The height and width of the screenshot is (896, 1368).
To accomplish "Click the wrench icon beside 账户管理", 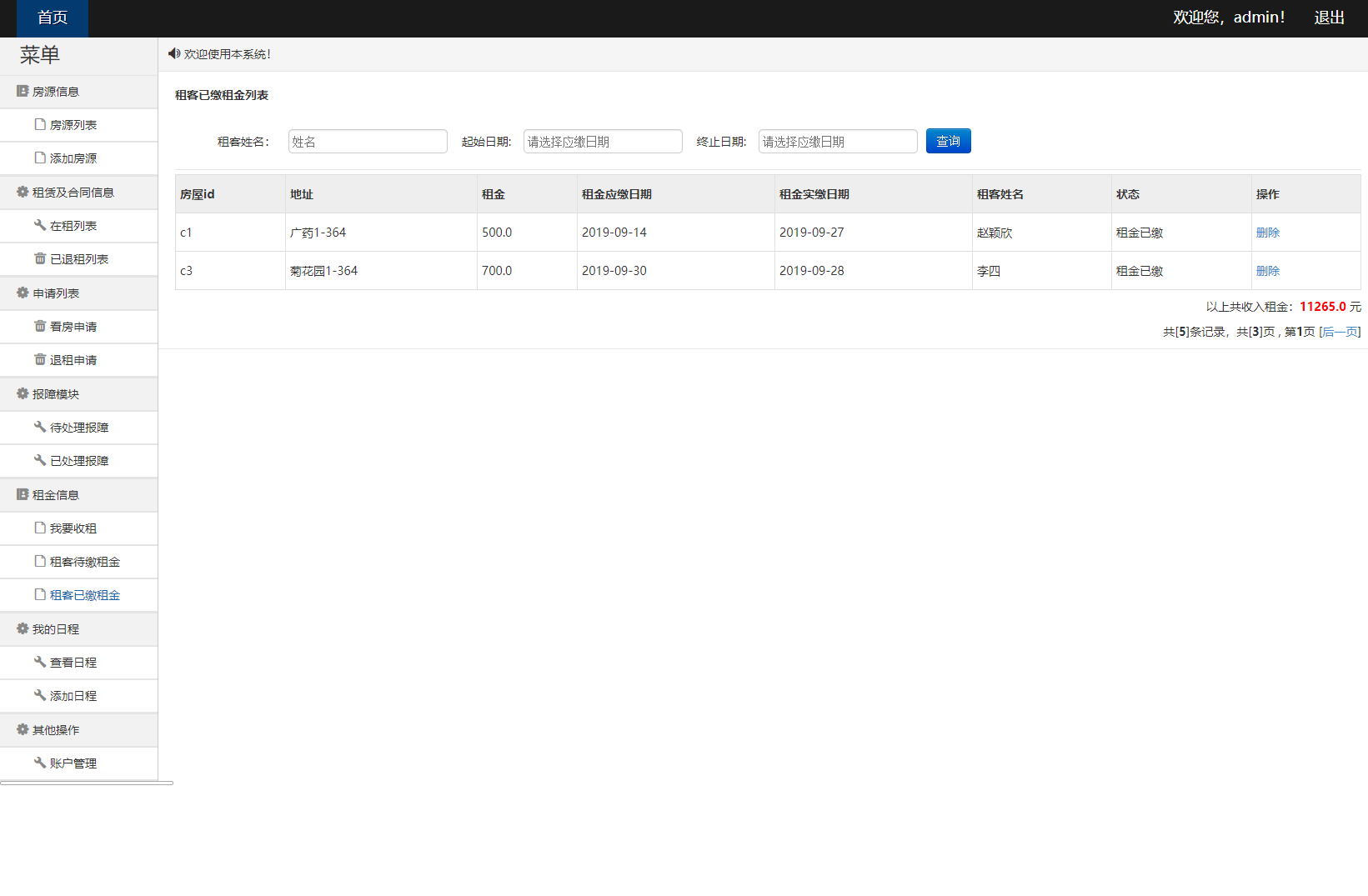I will pyautogui.click(x=40, y=763).
